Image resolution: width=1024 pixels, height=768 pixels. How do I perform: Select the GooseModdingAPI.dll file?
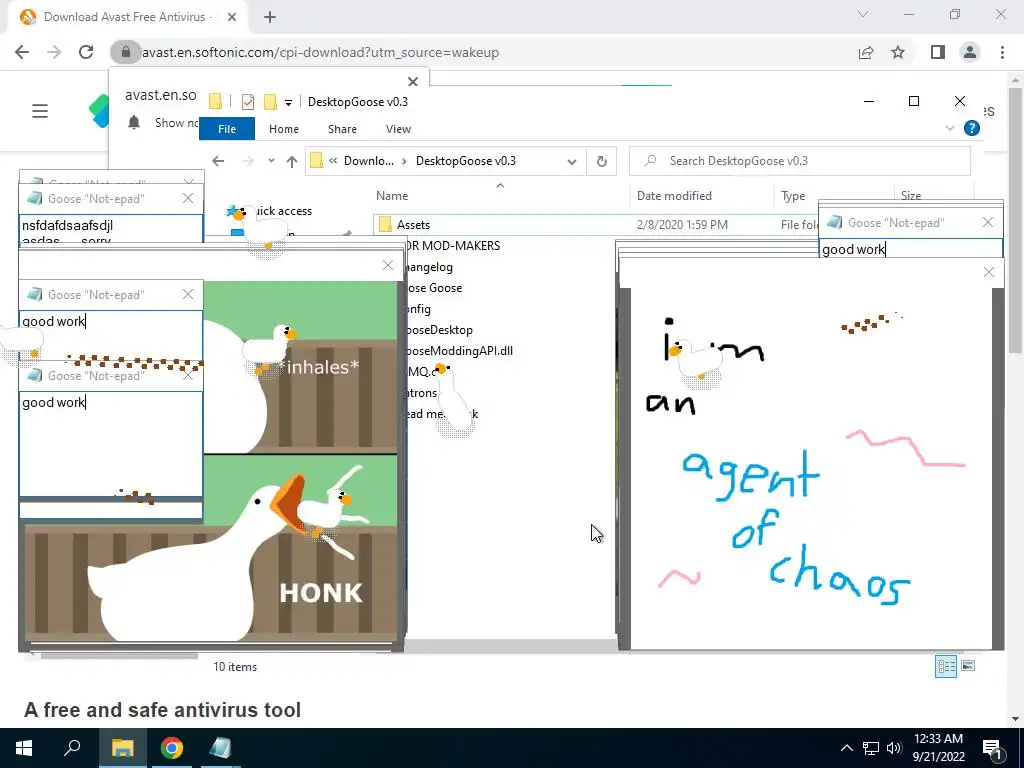click(x=460, y=351)
